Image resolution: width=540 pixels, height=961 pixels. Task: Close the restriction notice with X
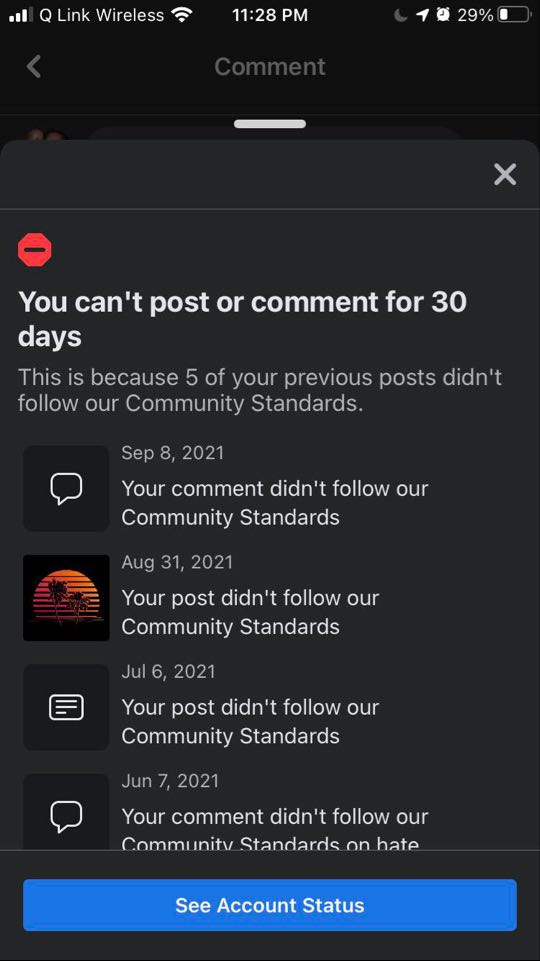pyautogui.click(x=504, y=175)
